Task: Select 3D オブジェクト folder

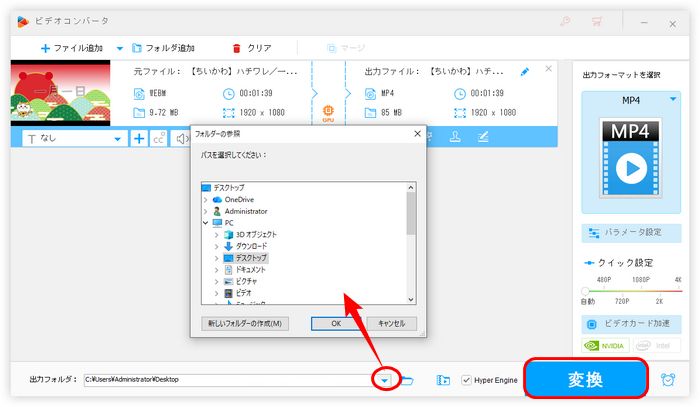Action: (x=256, y=234)
